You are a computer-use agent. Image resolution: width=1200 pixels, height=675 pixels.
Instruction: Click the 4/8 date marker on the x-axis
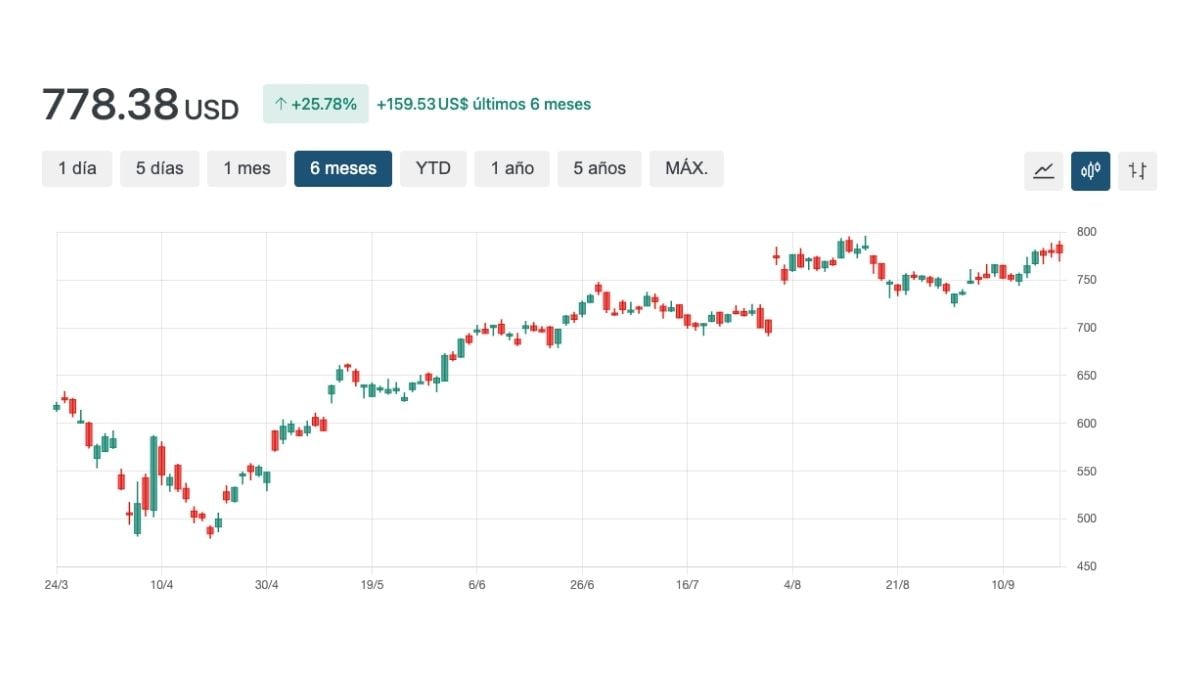pos(792,584)
